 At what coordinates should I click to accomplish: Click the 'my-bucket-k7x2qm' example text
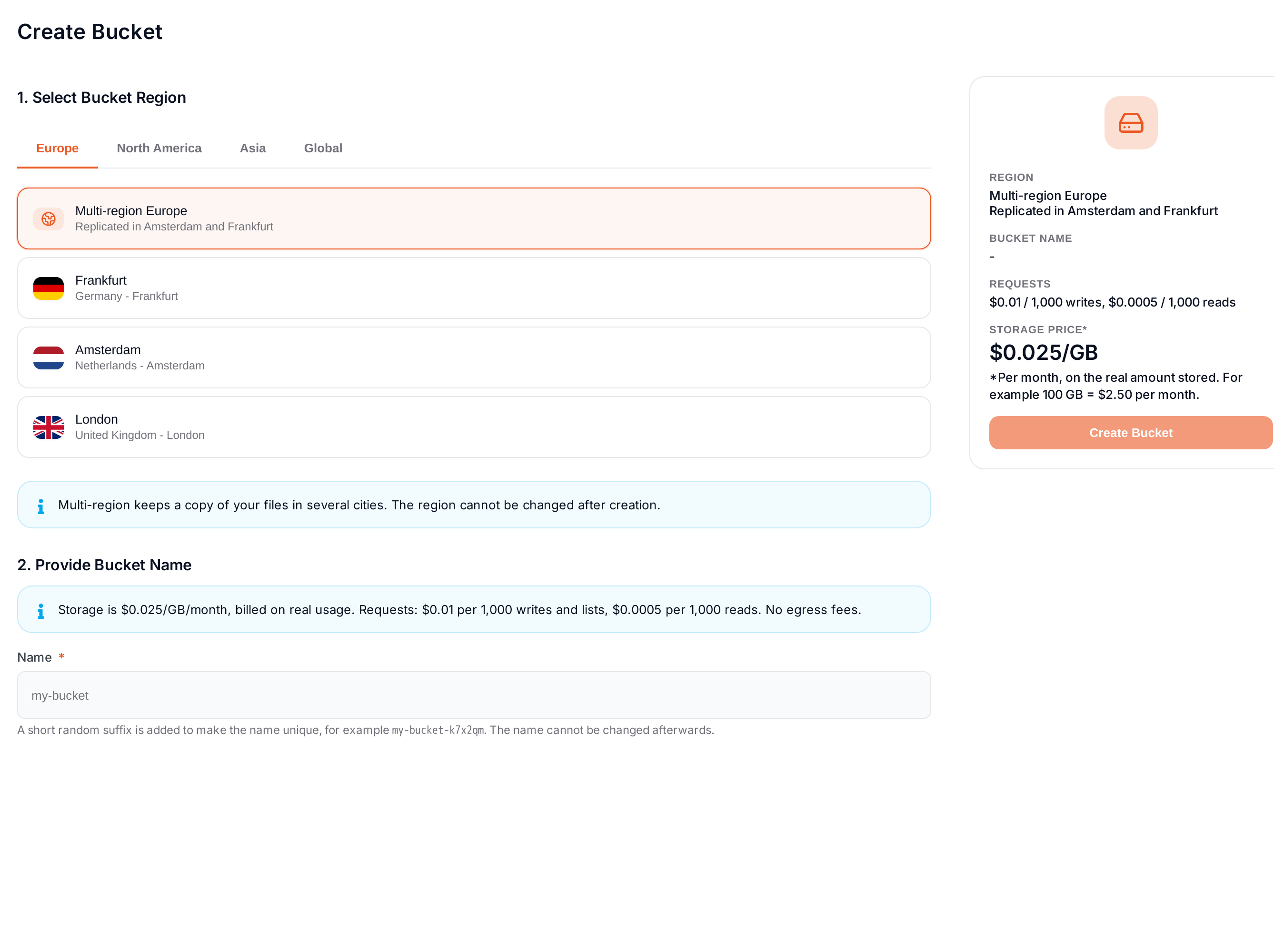click(438, 730)
